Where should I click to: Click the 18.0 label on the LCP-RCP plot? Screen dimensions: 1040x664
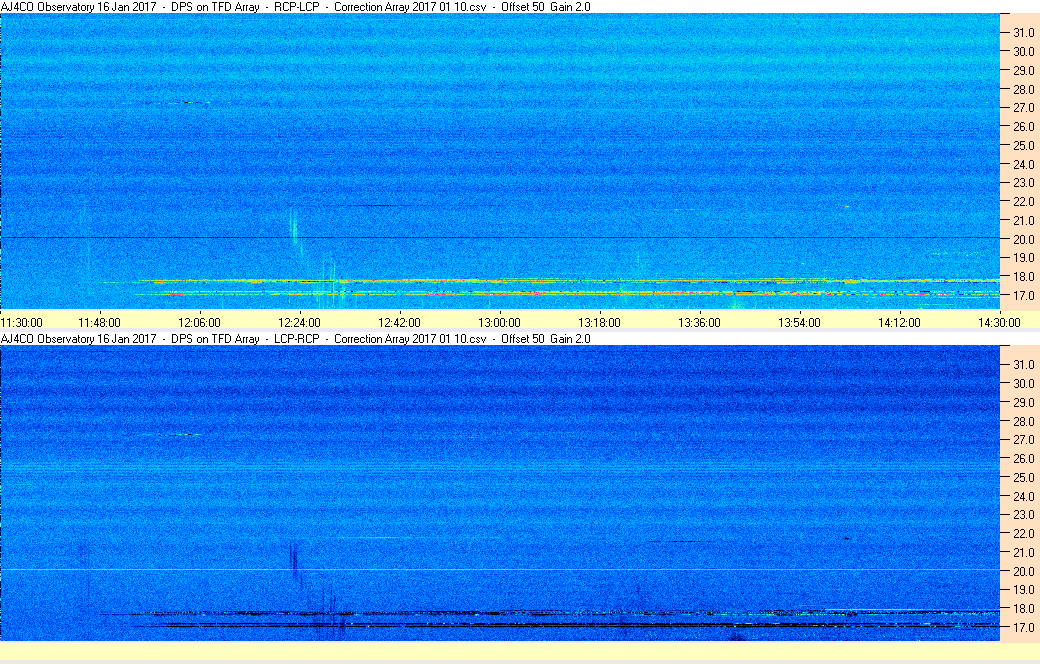tap(1023, 608)
